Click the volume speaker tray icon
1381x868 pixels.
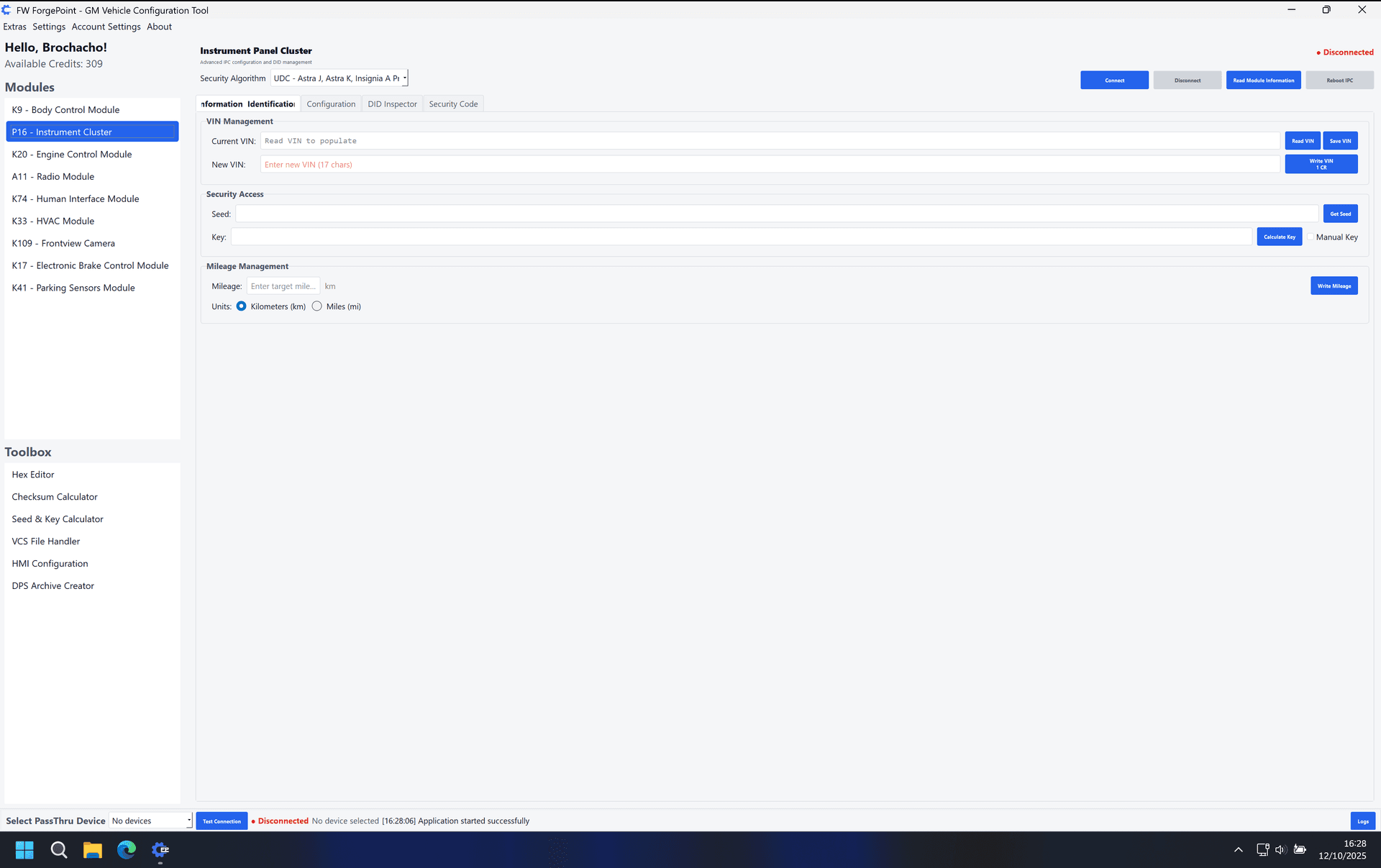1280,850
